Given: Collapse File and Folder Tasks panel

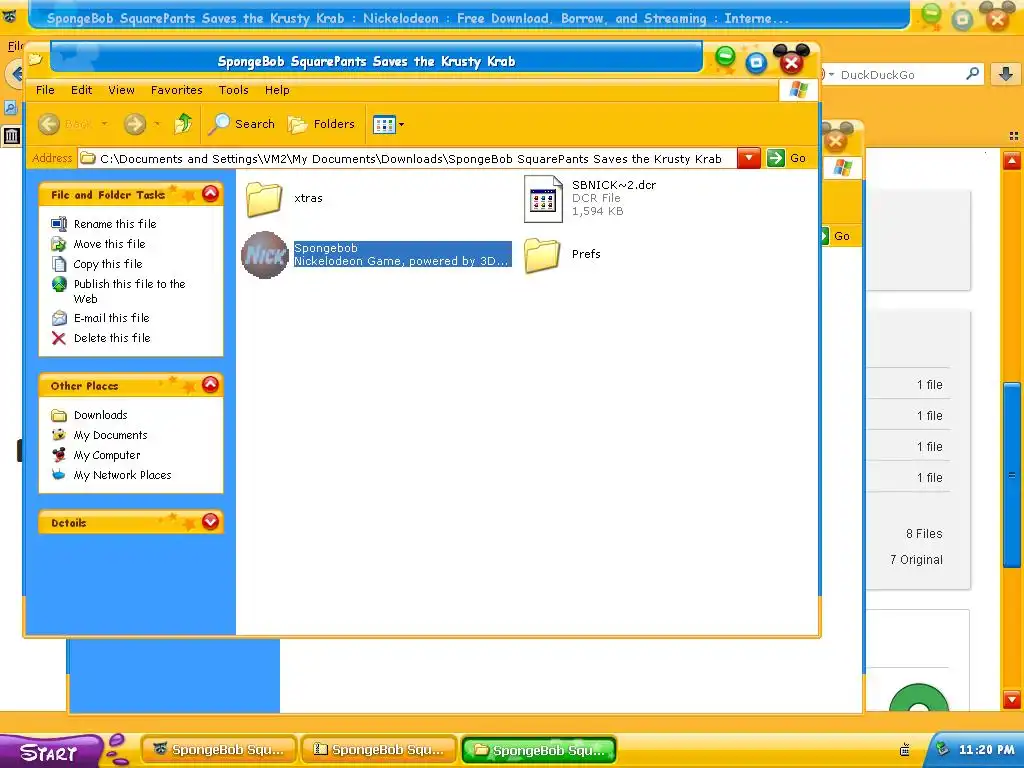Looking at the screenshot, I should (x=210, y=193).
